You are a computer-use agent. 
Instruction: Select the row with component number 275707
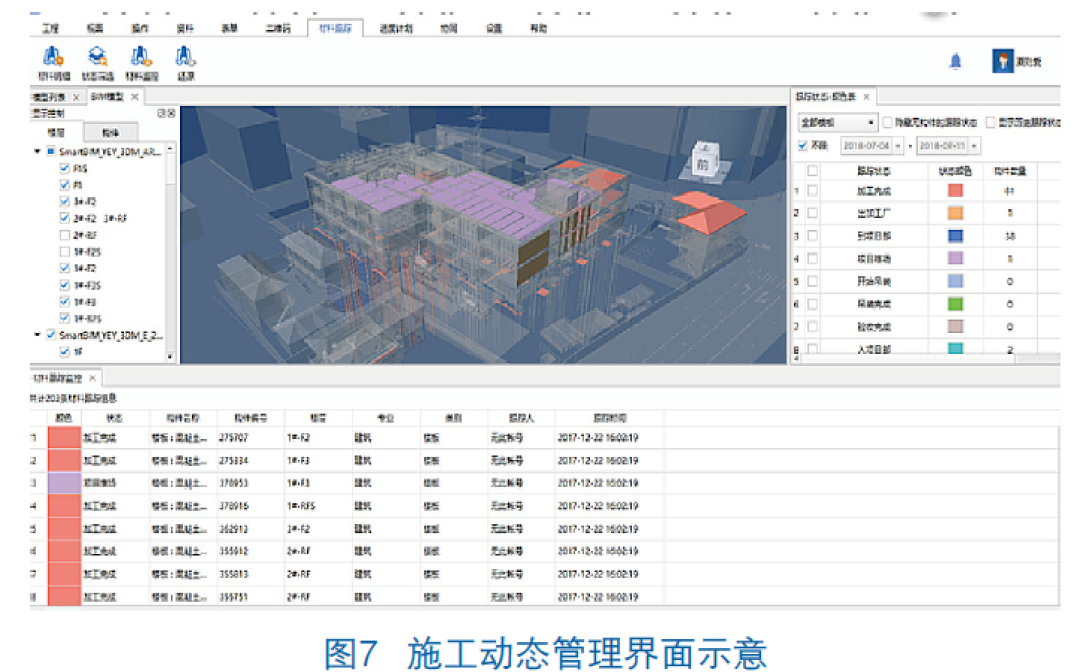[544, 437]
